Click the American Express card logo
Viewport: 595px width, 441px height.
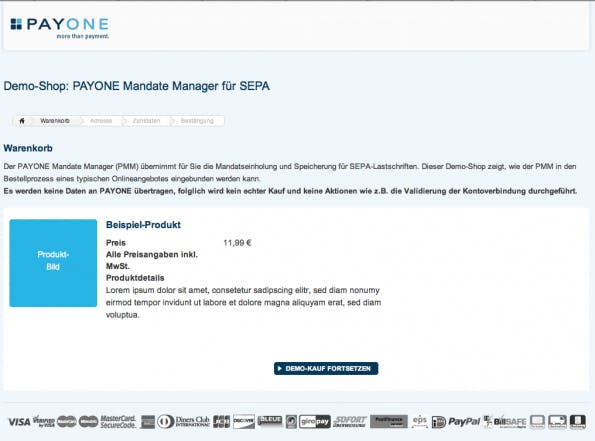pyautogui.click(x=148, y=422)
